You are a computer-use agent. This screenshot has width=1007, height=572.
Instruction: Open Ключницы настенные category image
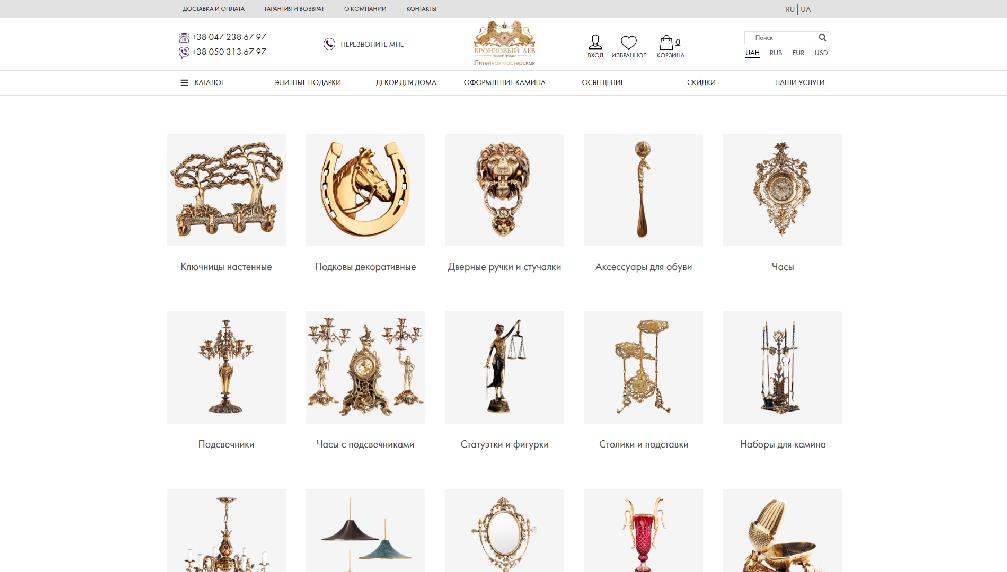[227, 190]
